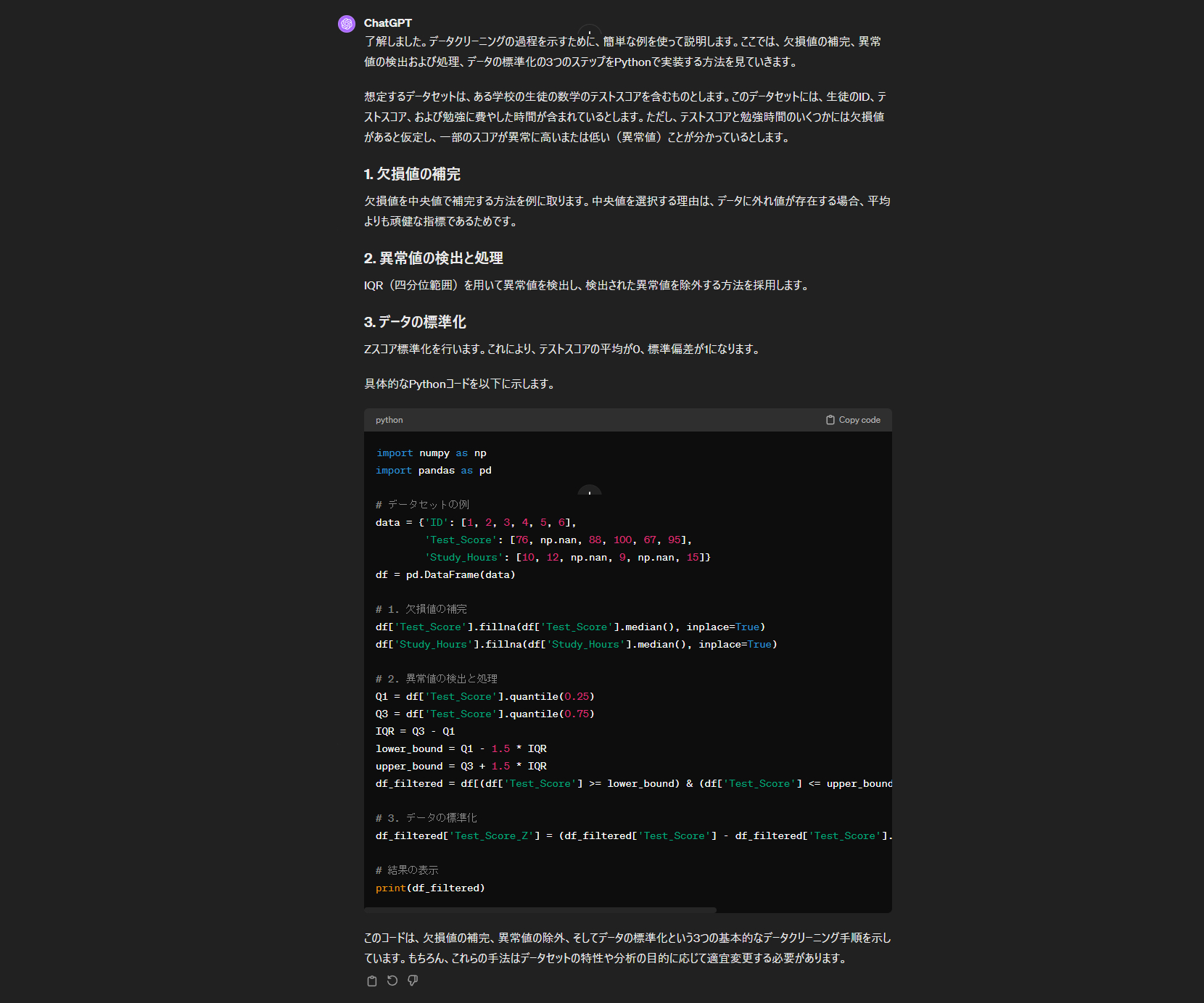Viewport: 1204px width, 1003px height.
Task: Click the paragraph starting 想定するデータセットは
Action: pyautogui.click(x=626, y=117)
